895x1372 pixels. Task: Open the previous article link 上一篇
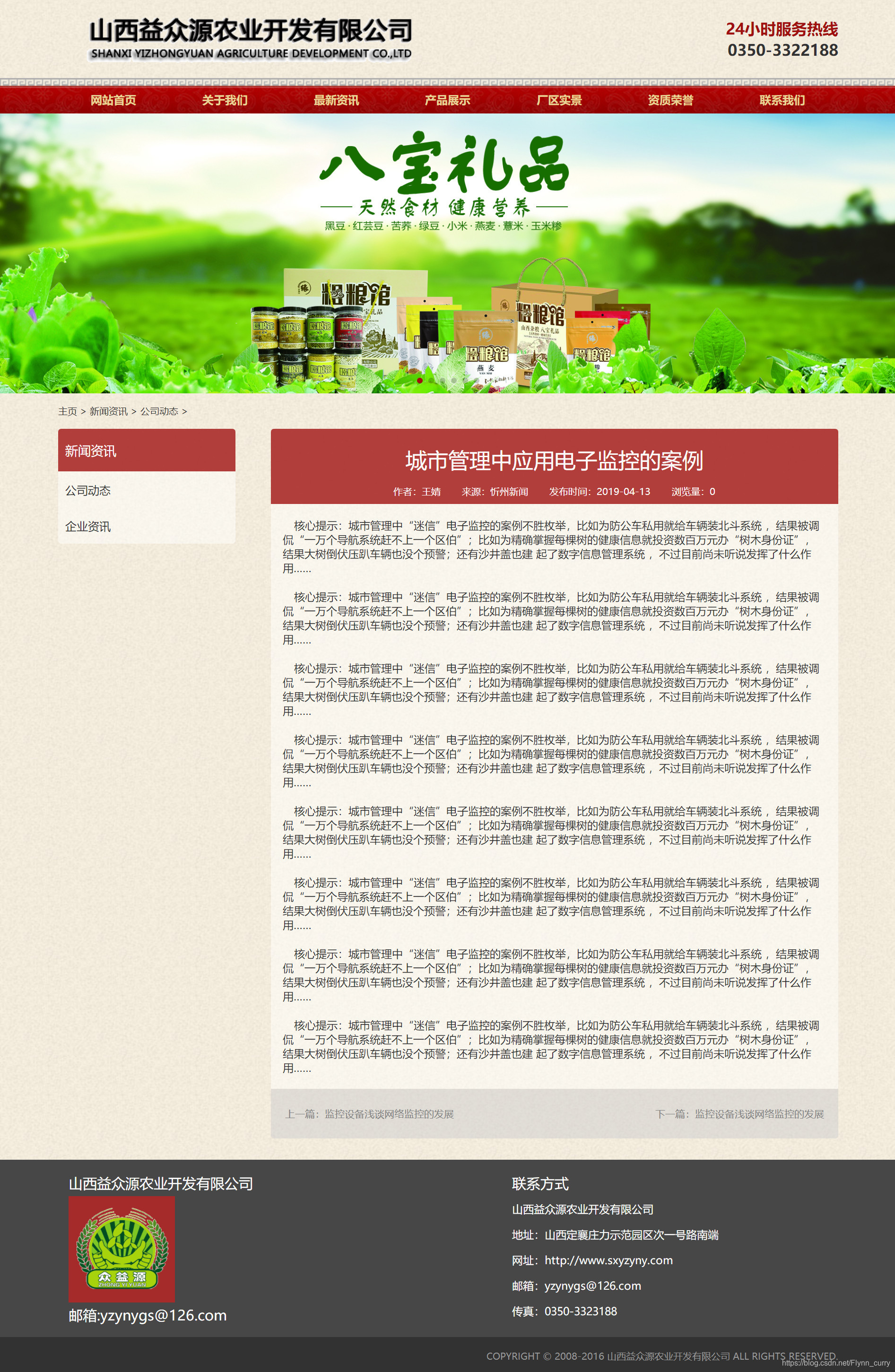pos(370,1114)
